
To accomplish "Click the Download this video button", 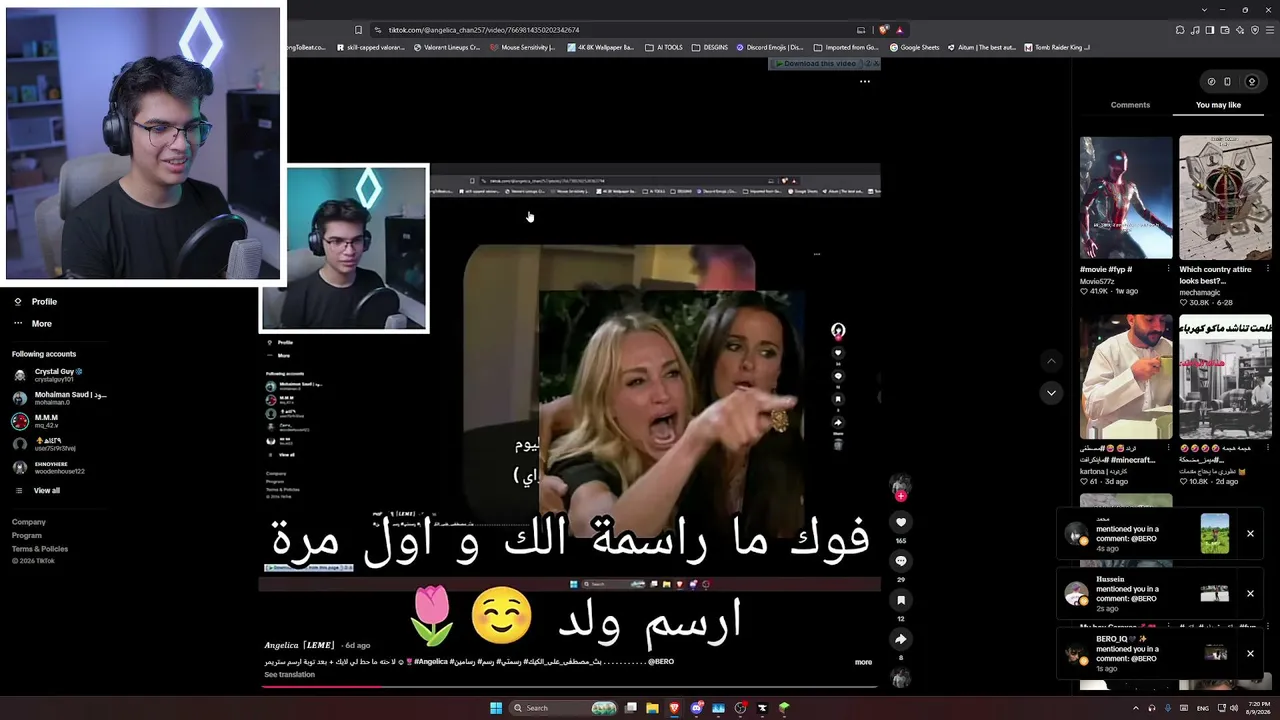I will [819, 64].
